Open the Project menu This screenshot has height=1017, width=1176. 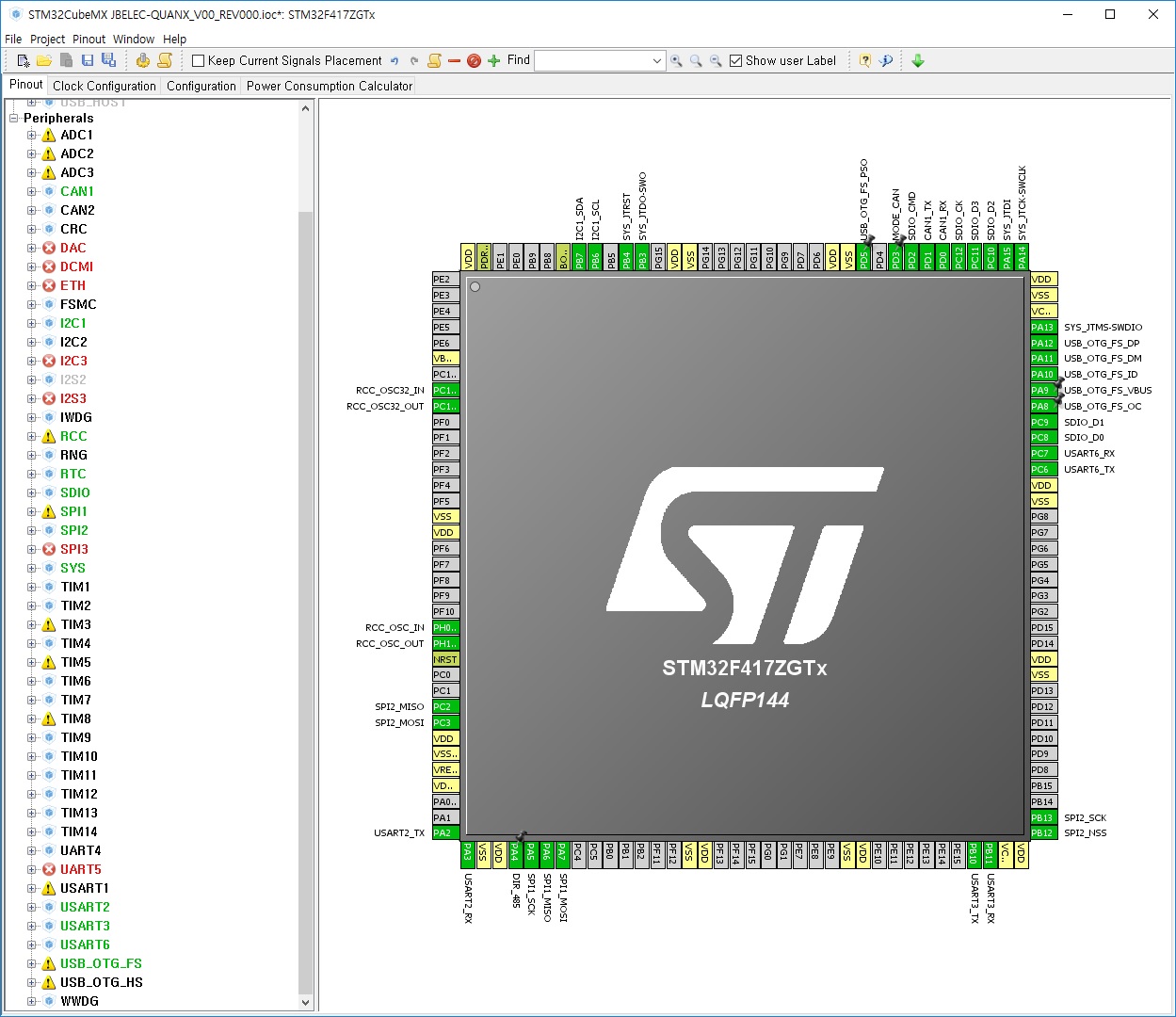[48, 39]
